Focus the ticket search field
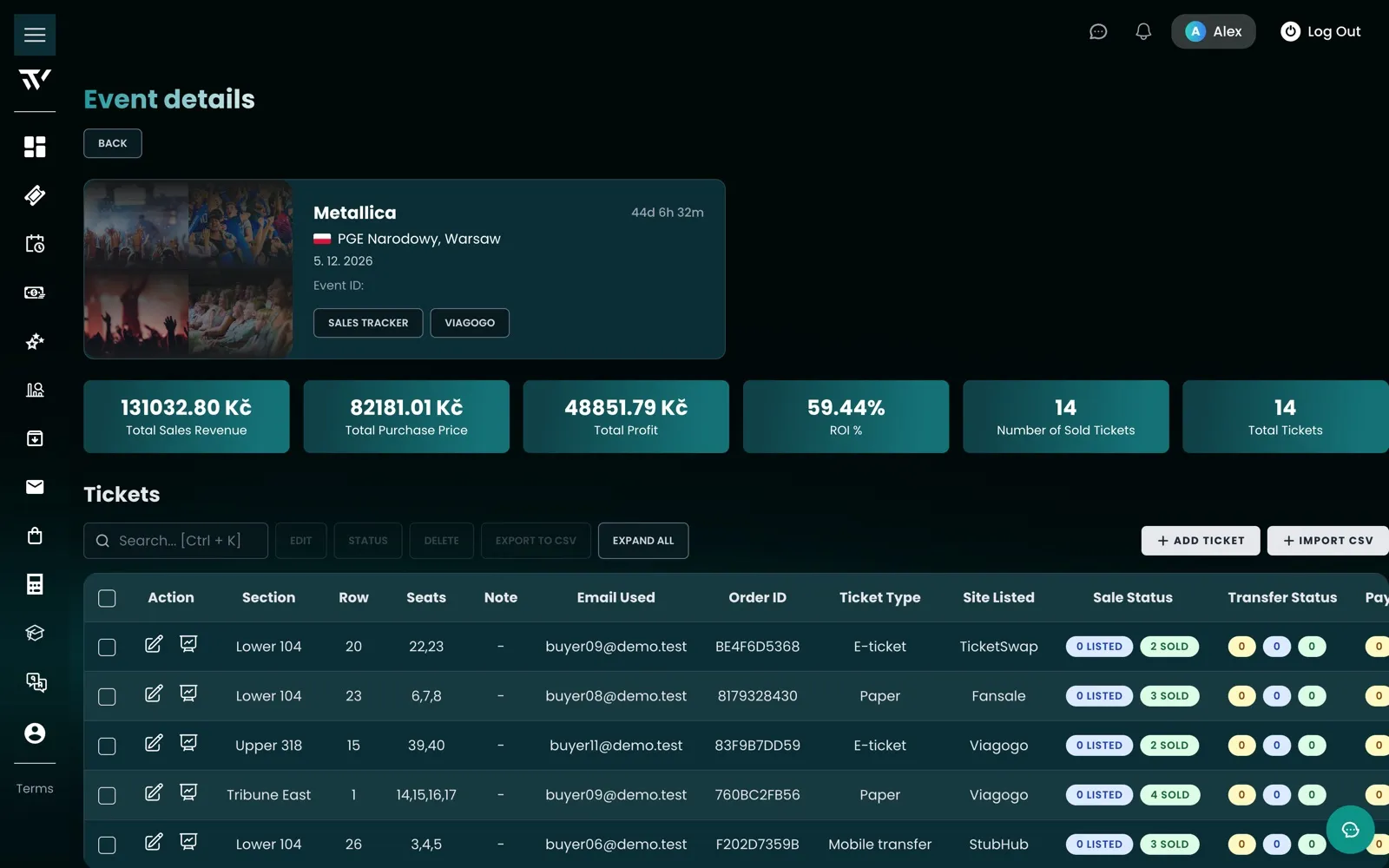This screenshot has width=1389, height=868. point(175,541)
